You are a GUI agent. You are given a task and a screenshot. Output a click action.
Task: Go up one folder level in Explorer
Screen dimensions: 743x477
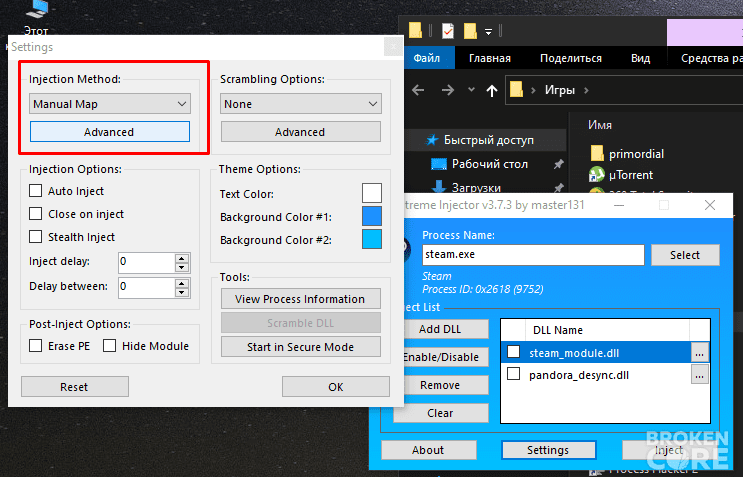tap(492, 90)
